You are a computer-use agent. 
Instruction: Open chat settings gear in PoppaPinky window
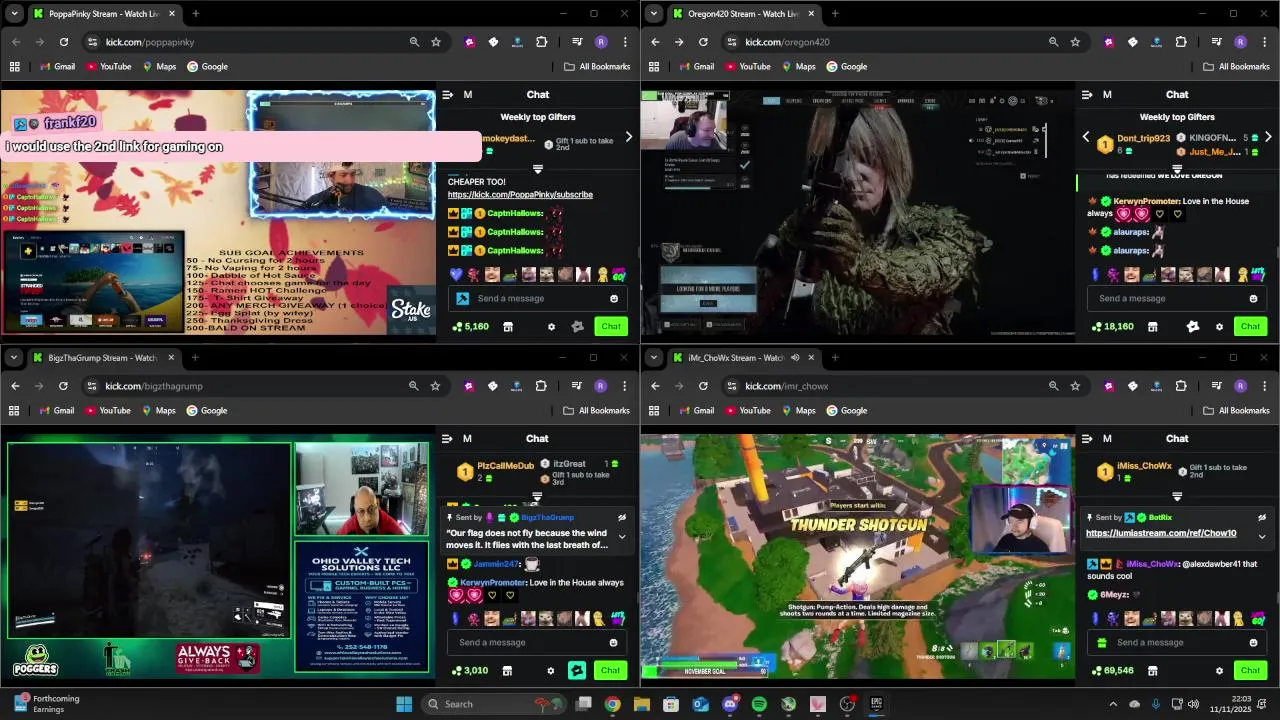click(x=551, y=326)
